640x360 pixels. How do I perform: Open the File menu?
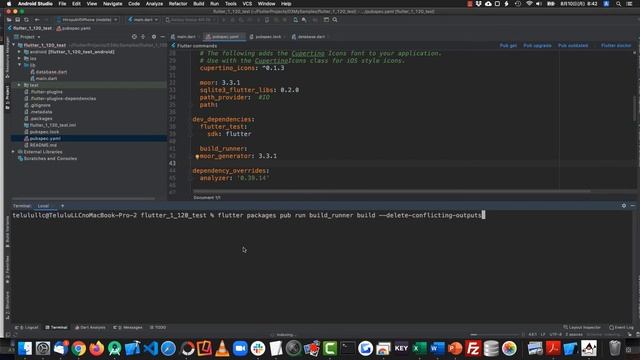(62, 4)
